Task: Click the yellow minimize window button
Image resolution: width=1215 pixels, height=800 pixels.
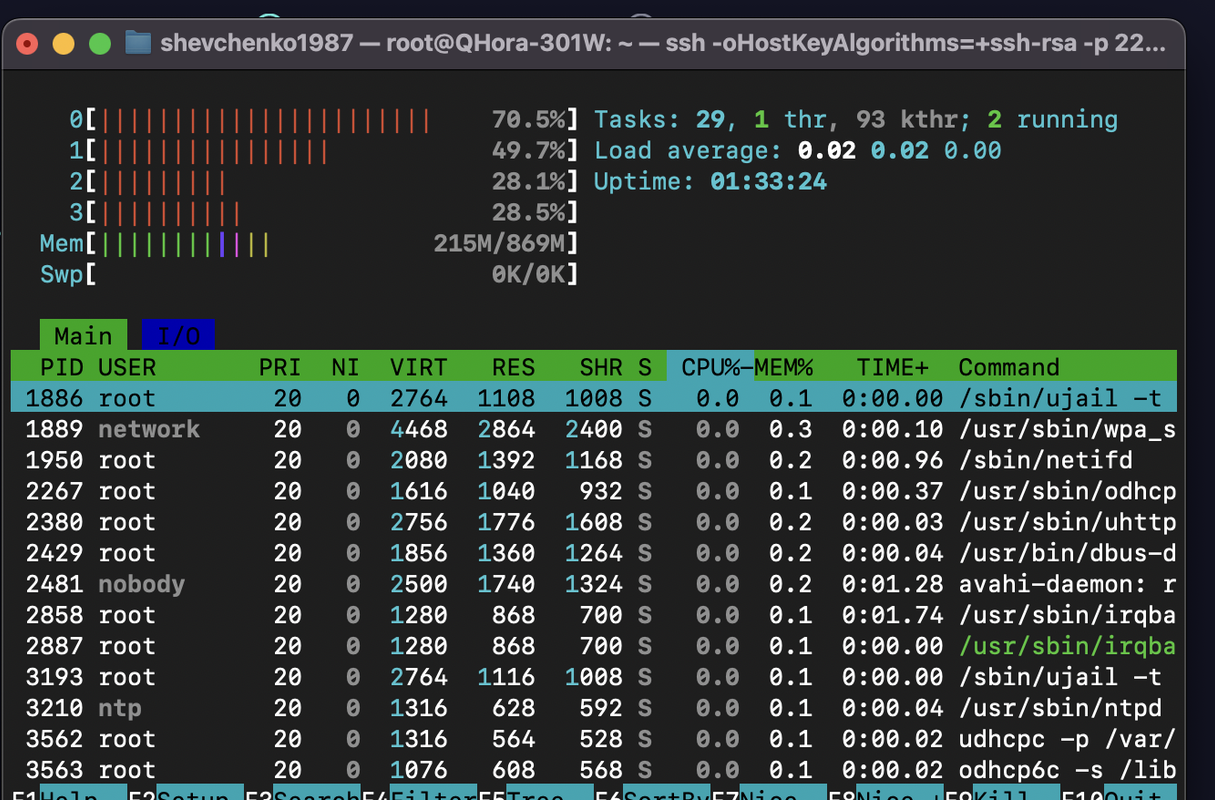Action: point(63,43)
